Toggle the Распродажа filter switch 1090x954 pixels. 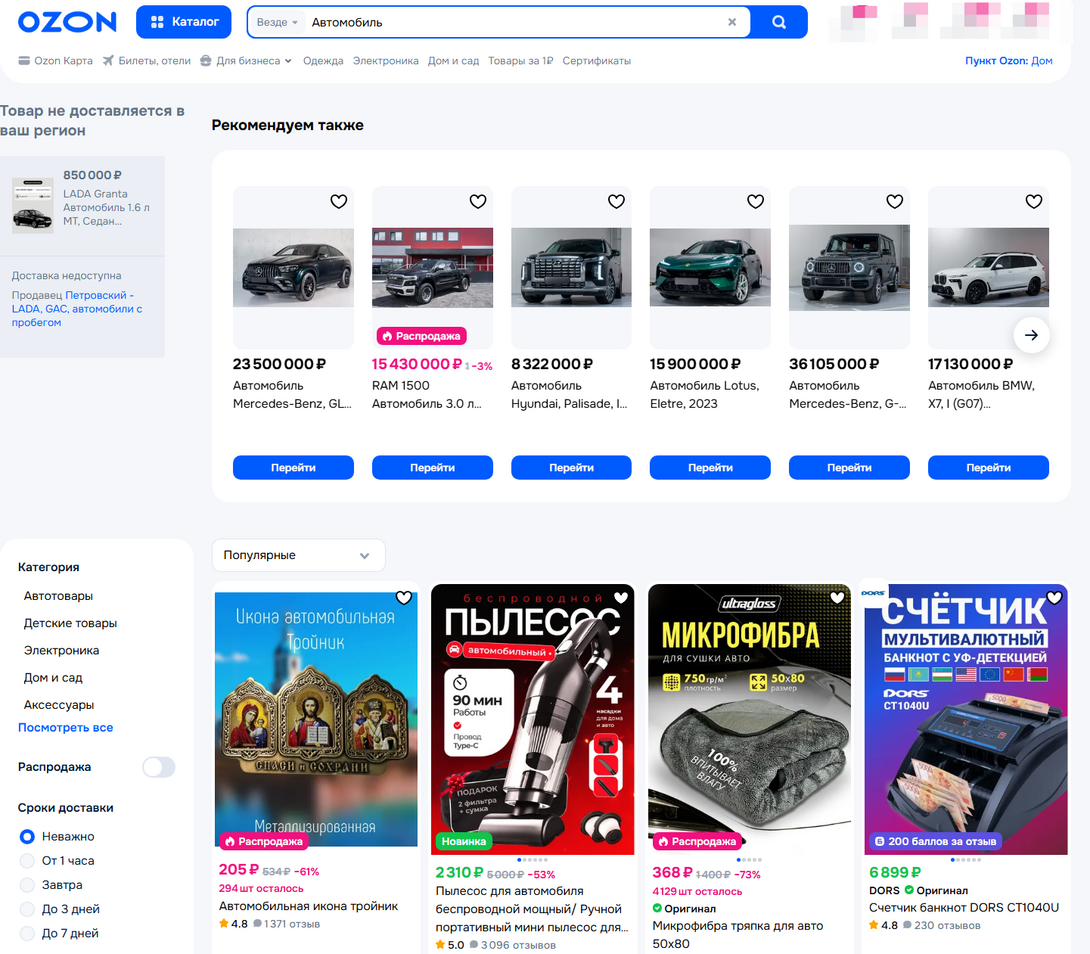pos(158,767)
